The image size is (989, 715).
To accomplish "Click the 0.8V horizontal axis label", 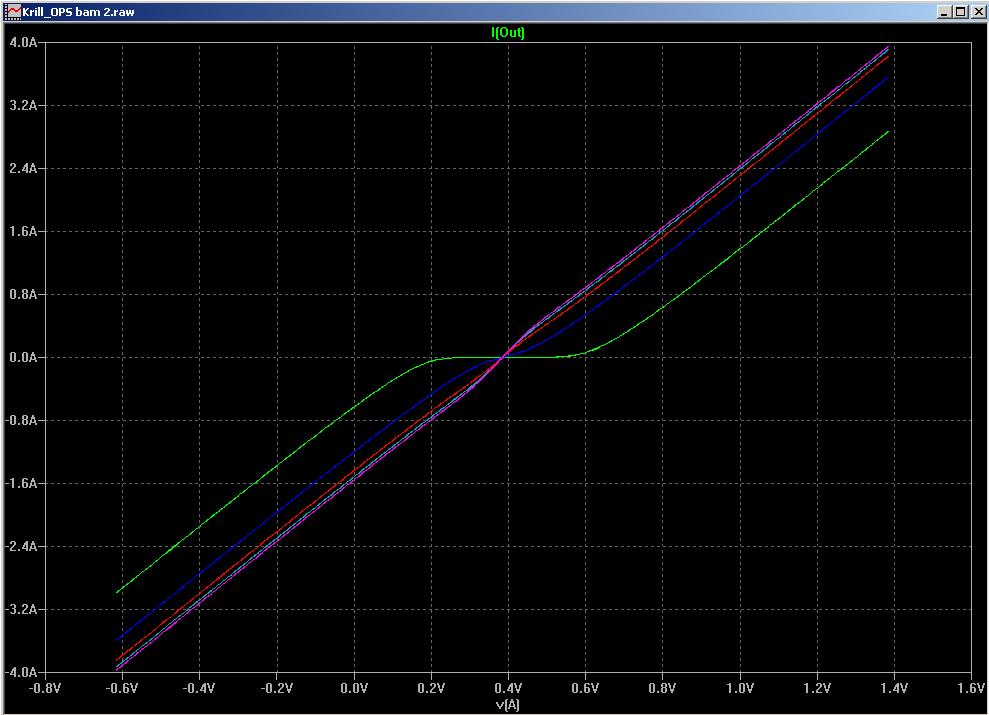I will (x=662, y=688).
